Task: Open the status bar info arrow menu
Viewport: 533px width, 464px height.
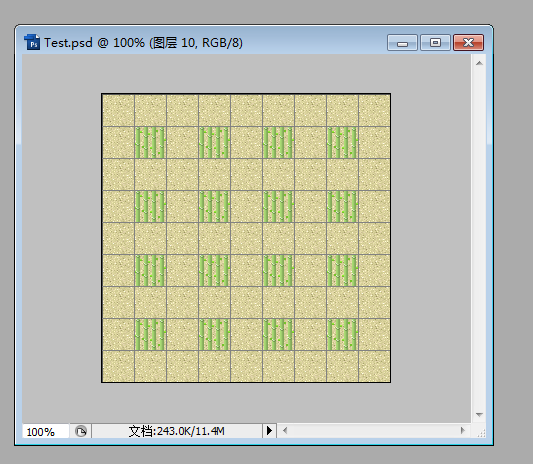Action: [x=270, y=431]
